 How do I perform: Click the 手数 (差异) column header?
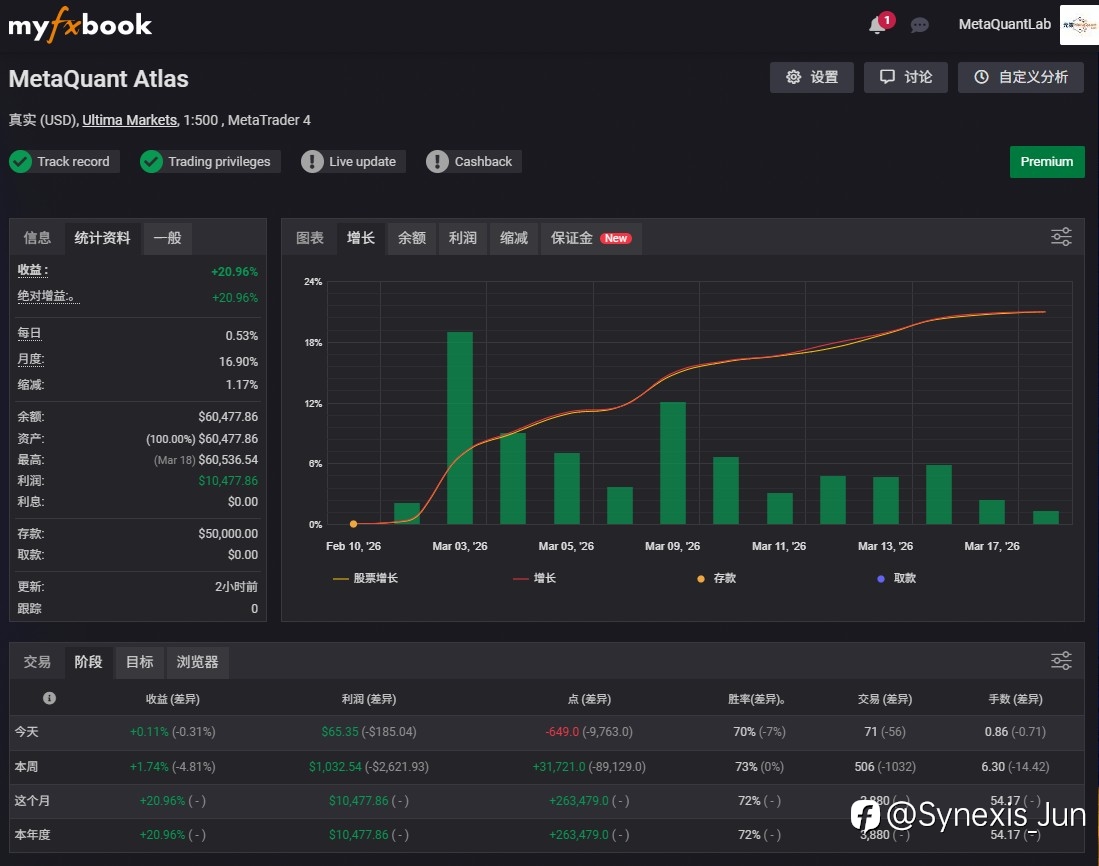(1015, 699)
